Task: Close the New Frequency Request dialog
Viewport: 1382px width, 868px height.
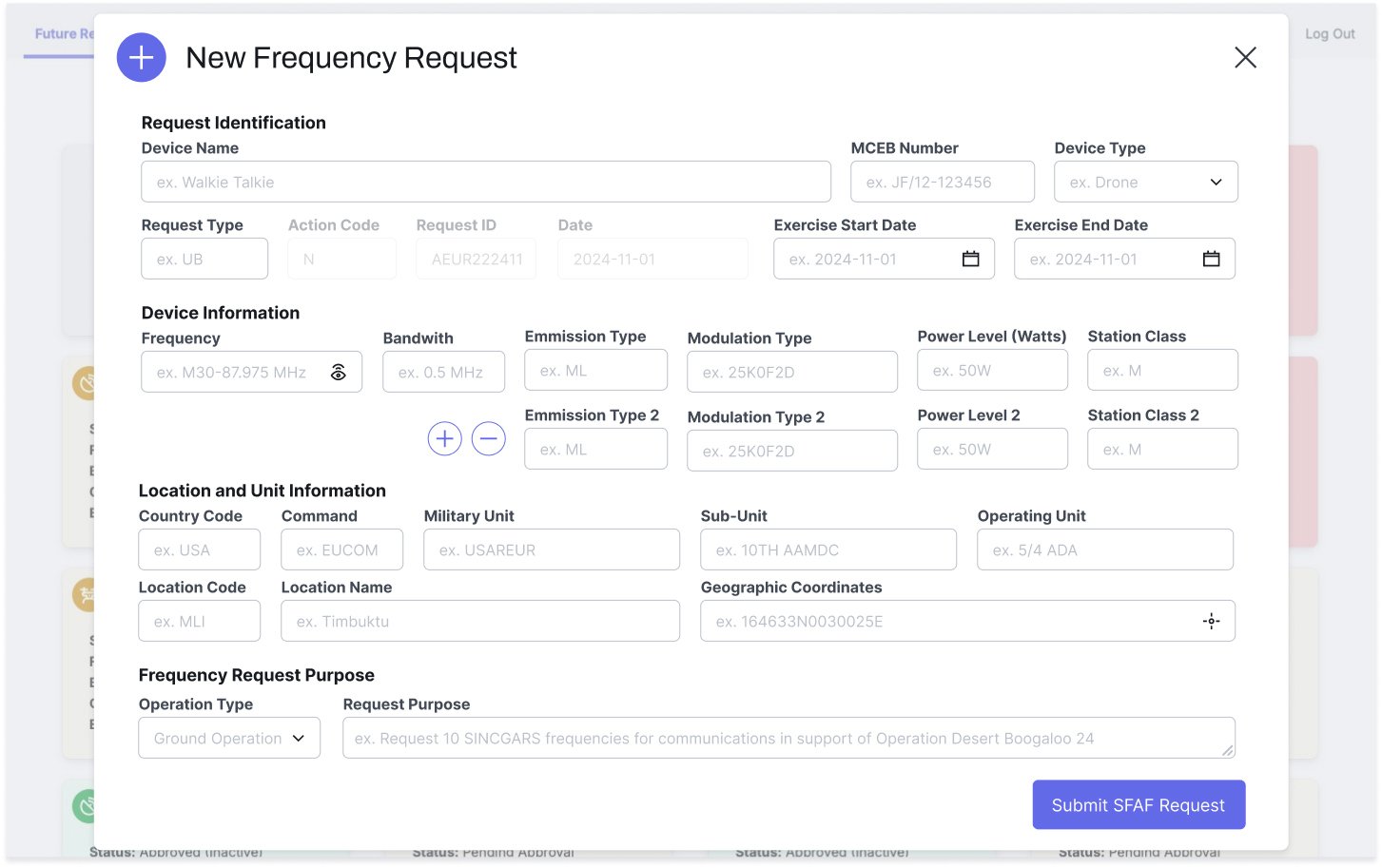Action: click(1245, 58)
